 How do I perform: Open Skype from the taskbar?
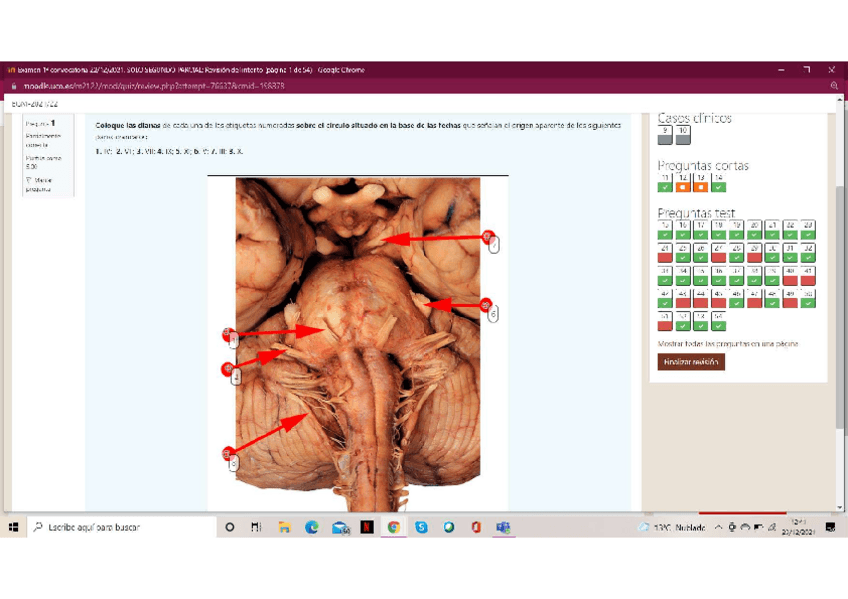click(x=421, y=527)
